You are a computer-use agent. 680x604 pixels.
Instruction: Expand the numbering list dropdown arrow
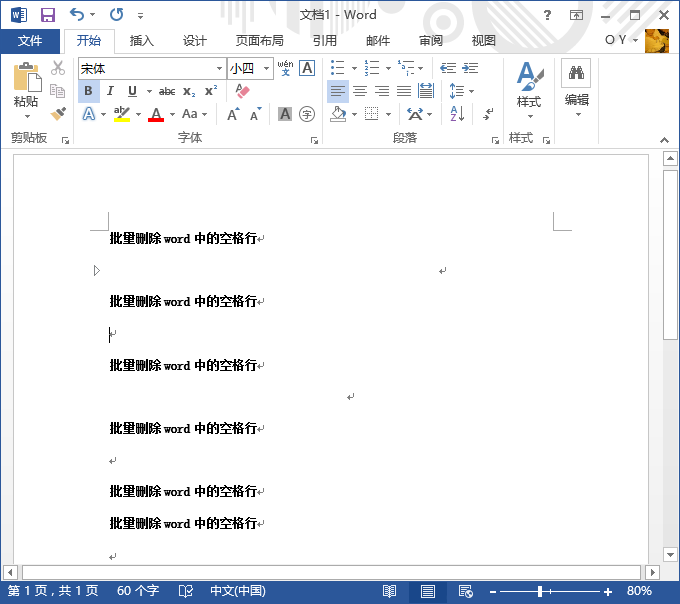point(388,68)
